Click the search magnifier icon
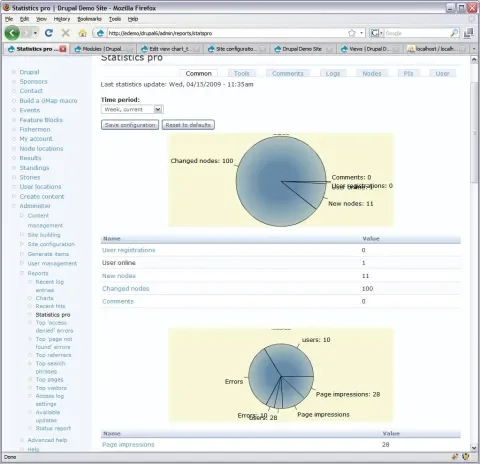480x464 pixels. [x=454, y=33]
